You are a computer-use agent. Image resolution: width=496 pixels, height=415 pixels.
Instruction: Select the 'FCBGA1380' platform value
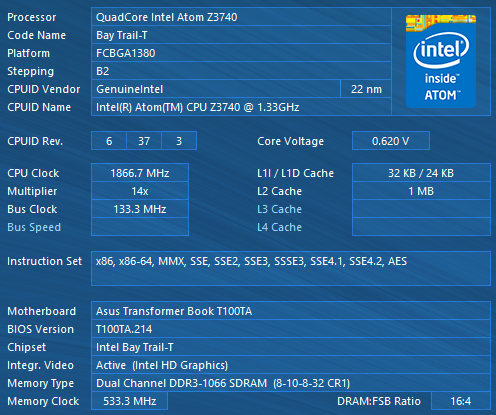[x=241, y=53]
